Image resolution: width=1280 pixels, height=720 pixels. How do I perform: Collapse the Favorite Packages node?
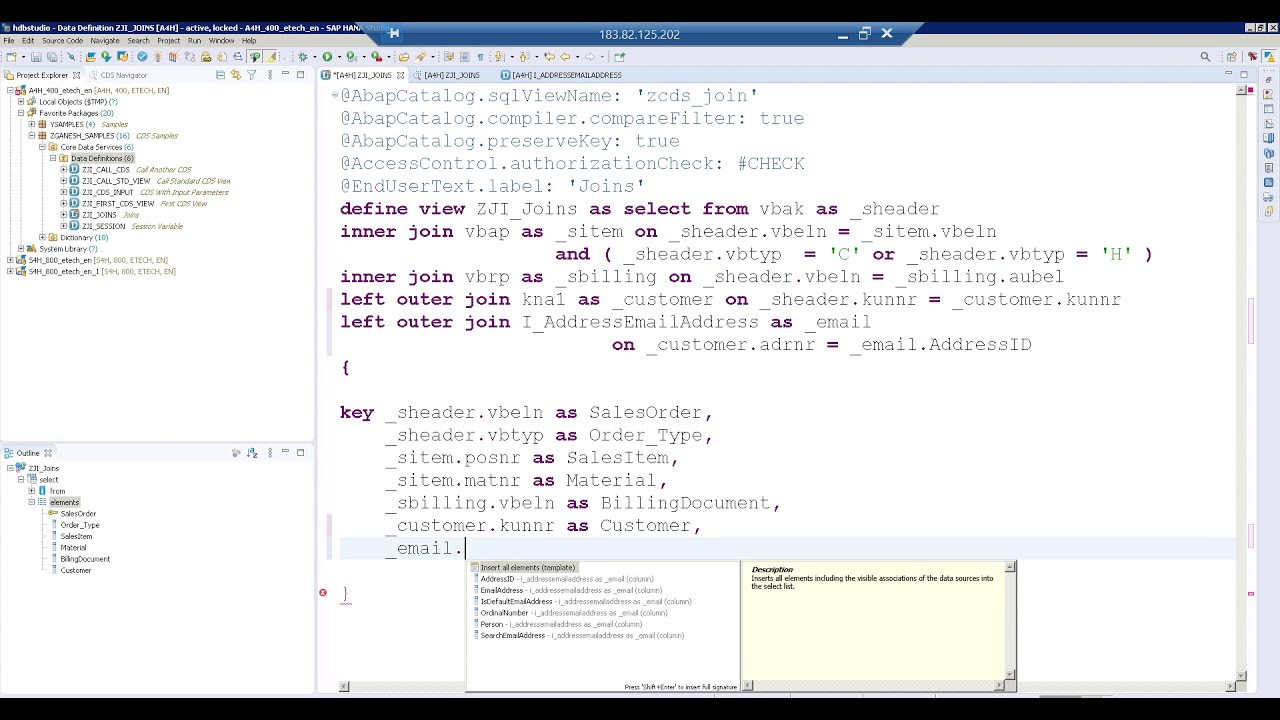pos(20,113)
